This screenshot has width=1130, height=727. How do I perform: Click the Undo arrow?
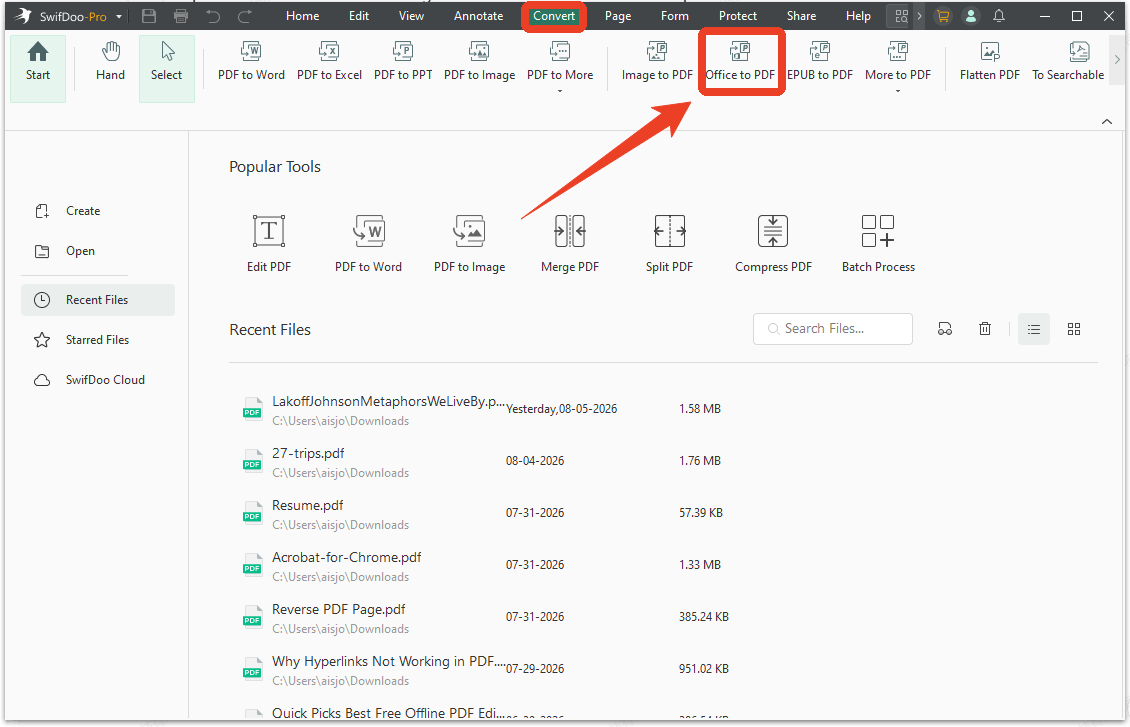coord(213,16)
